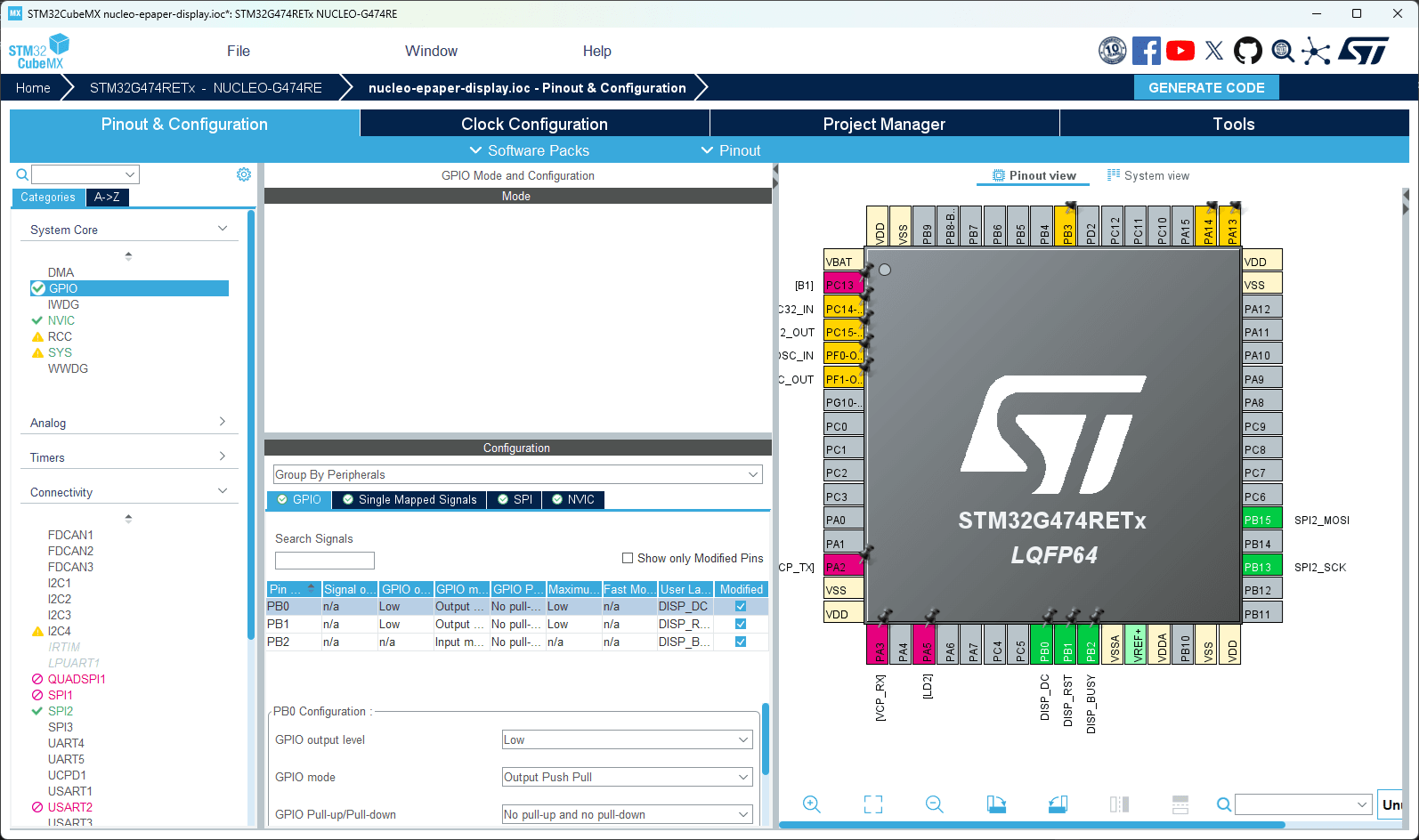Zoom in on the chip pinout
The width and height of the screenshot is (1419, 840).
[811, 804]
